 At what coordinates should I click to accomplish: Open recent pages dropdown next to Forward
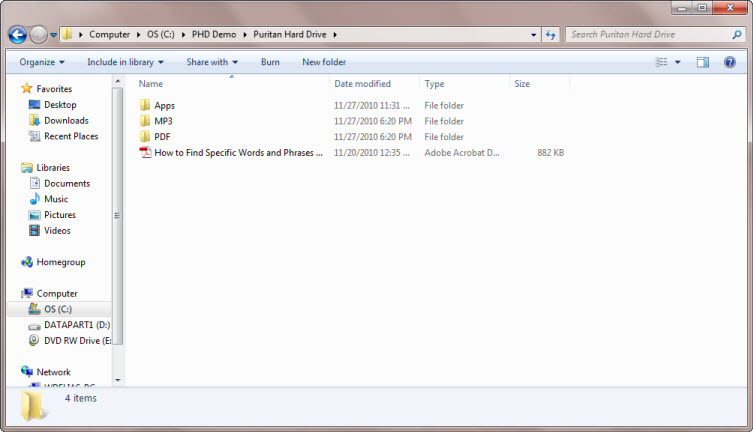(53, 35)
